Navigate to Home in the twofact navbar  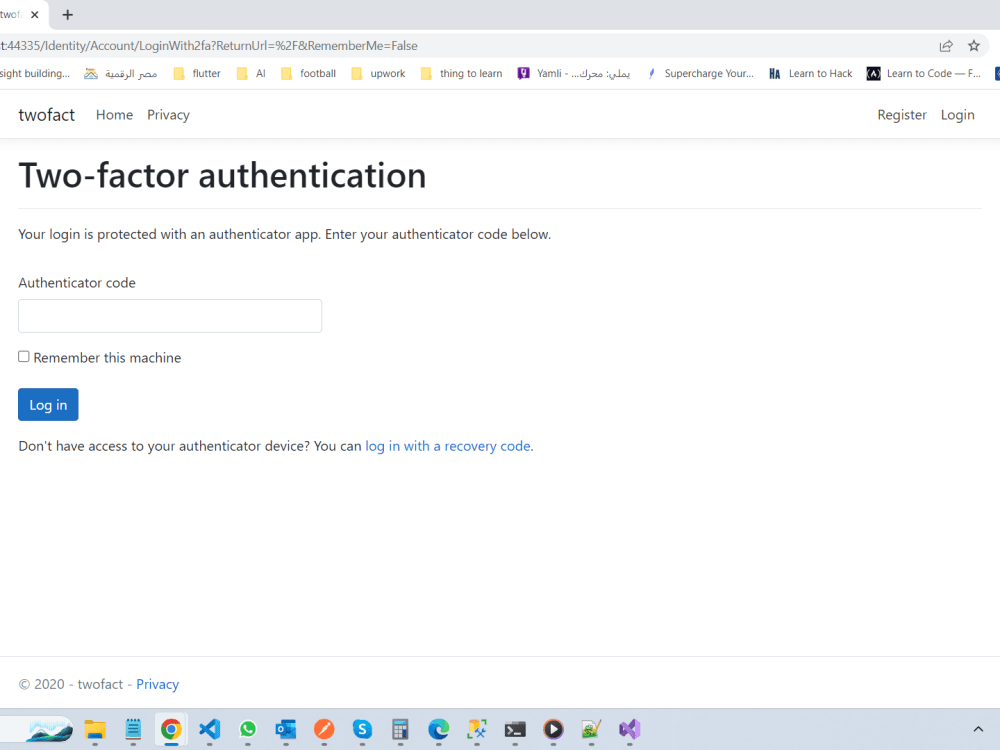114,114
